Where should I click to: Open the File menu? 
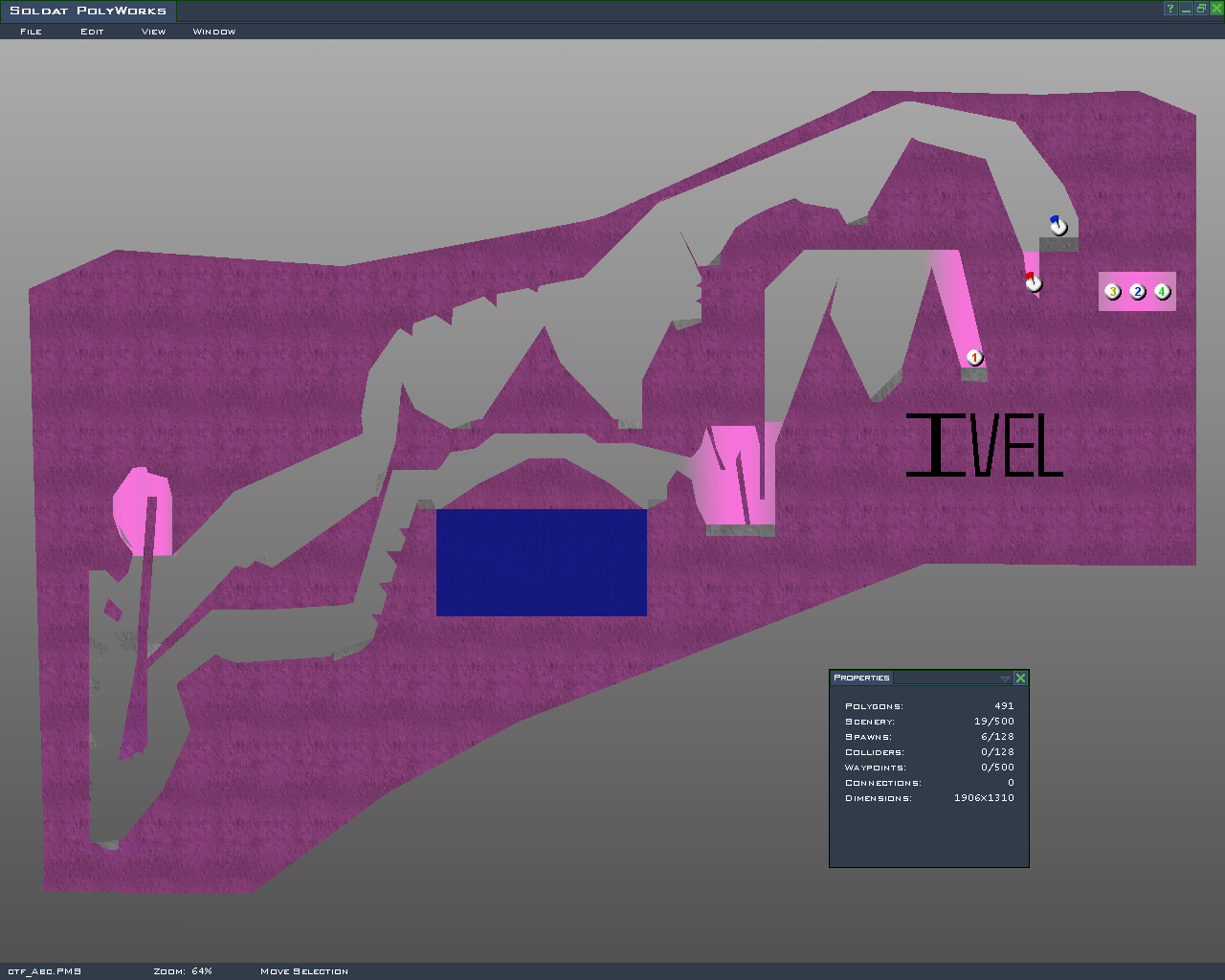[x=31, y=32]
